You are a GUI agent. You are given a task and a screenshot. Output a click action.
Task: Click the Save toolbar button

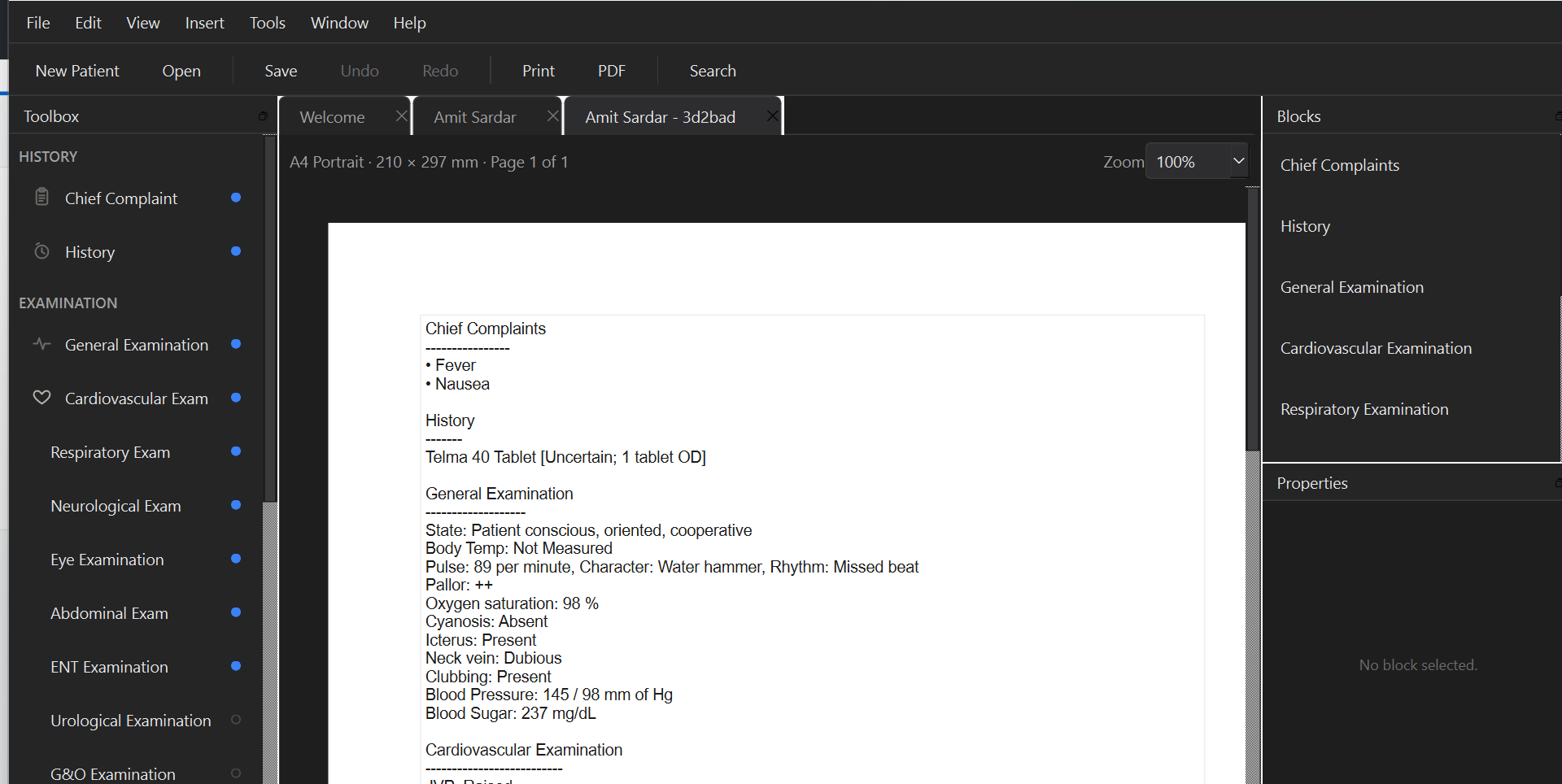click(x=281, y=71)
